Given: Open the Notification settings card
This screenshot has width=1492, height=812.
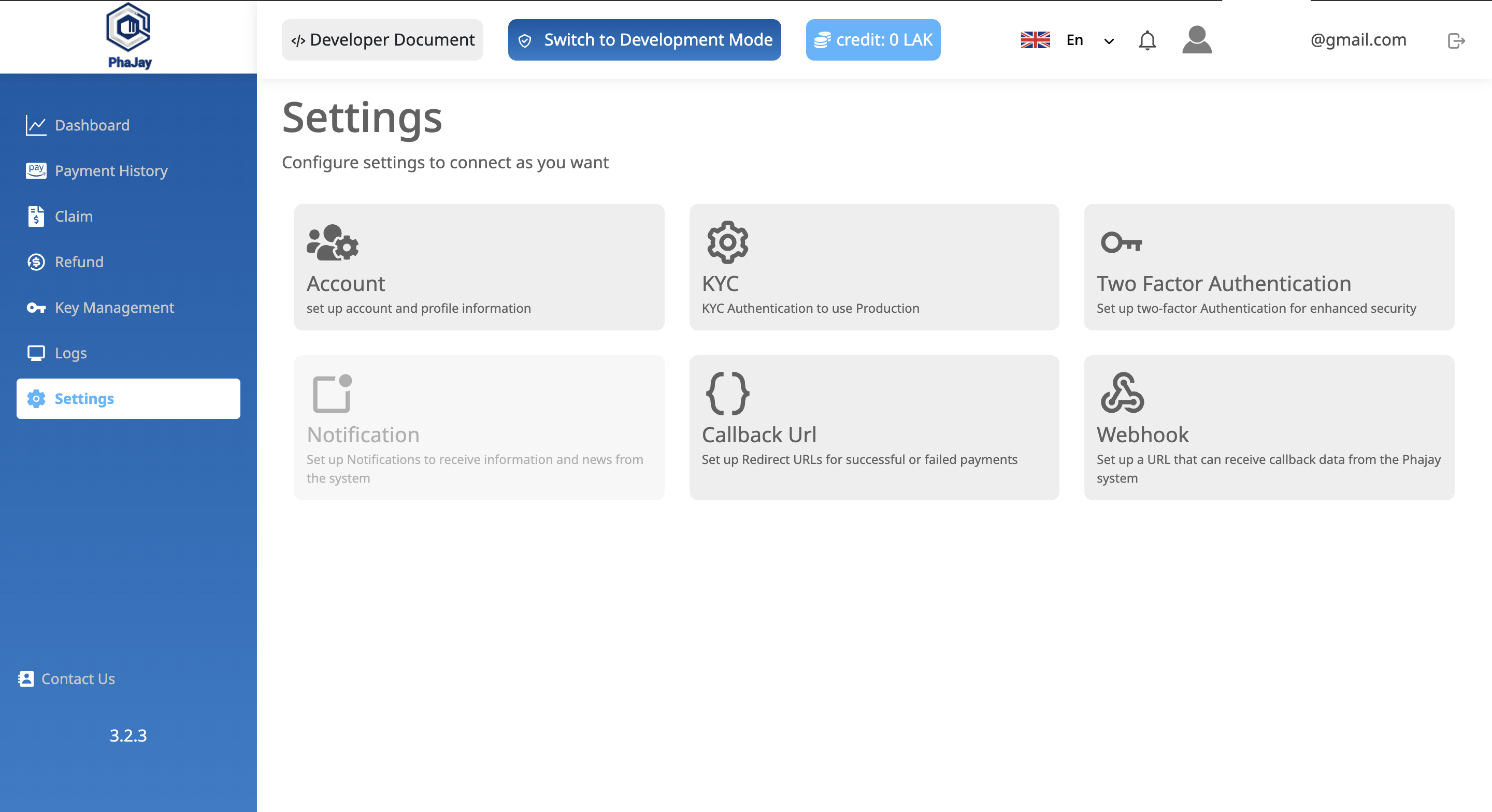Looking at the screenshot, I should tap(479, 427).
